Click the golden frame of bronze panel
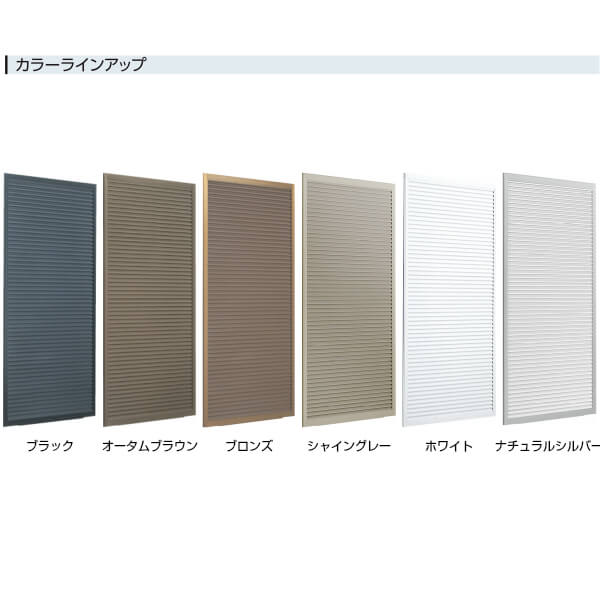600x600 pixels. pyautogui.click(x=205, y=300)
